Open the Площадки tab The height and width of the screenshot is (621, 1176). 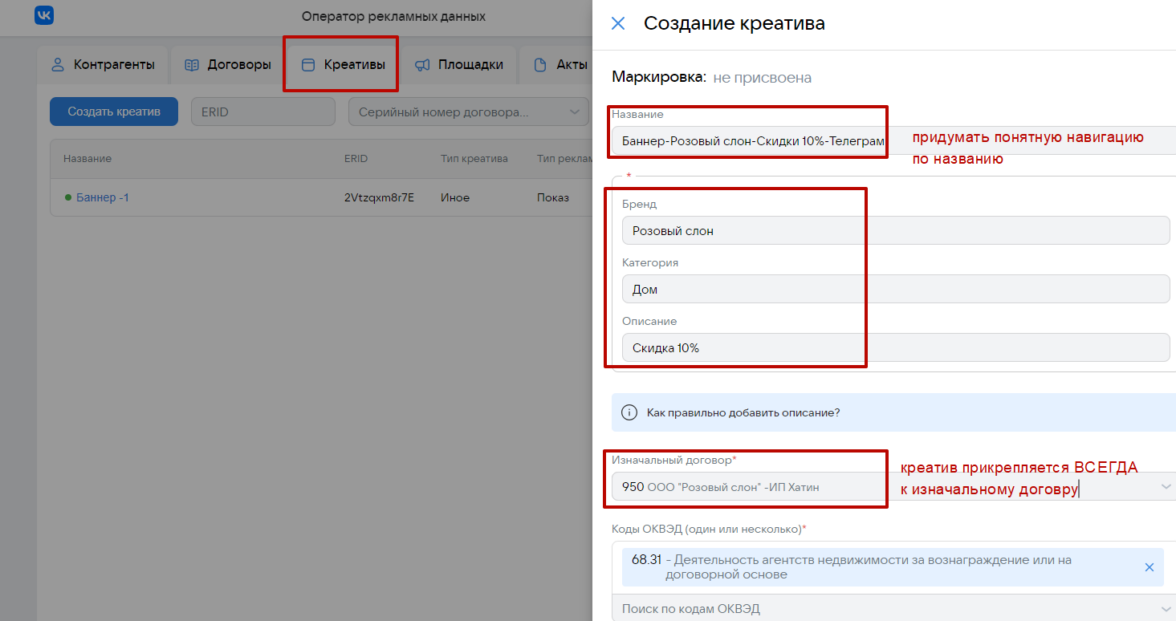(458, 65)
